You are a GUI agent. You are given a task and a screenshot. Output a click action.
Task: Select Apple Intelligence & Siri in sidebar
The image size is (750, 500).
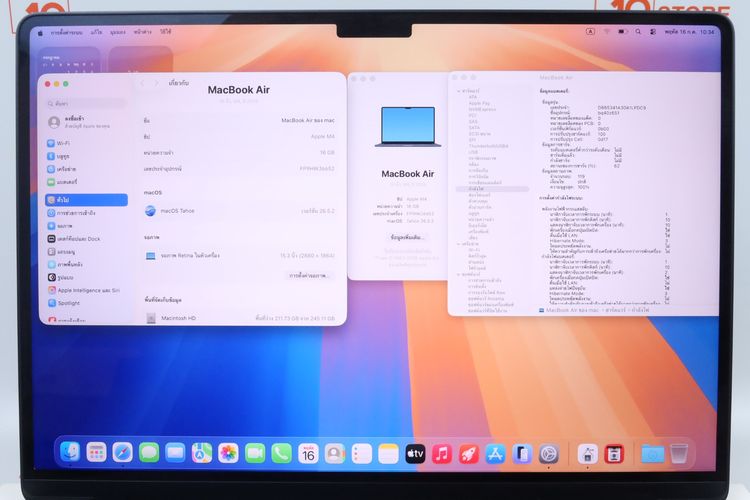coord(87,290)
